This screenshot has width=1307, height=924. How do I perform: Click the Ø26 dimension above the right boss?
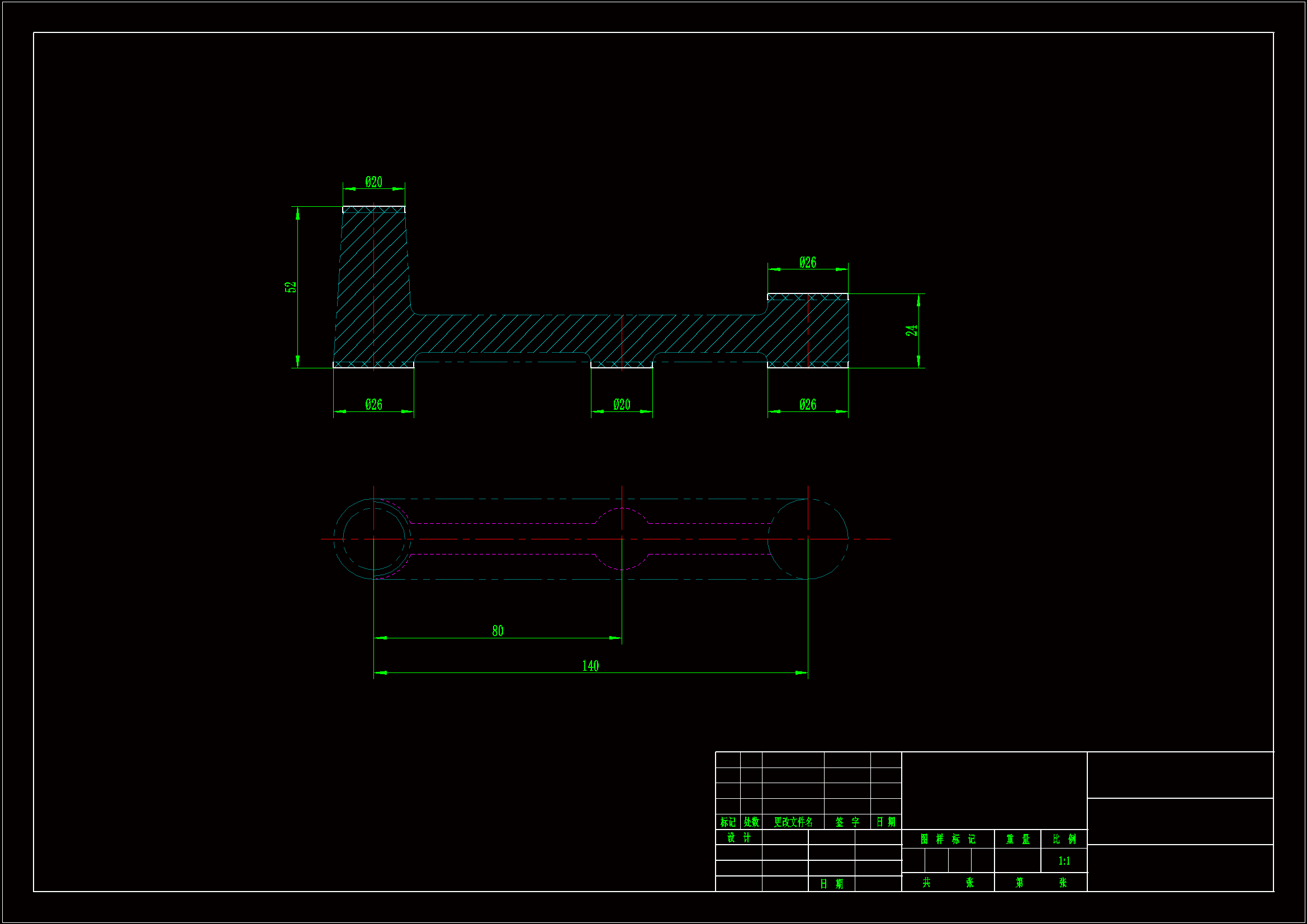coord(807,263)
